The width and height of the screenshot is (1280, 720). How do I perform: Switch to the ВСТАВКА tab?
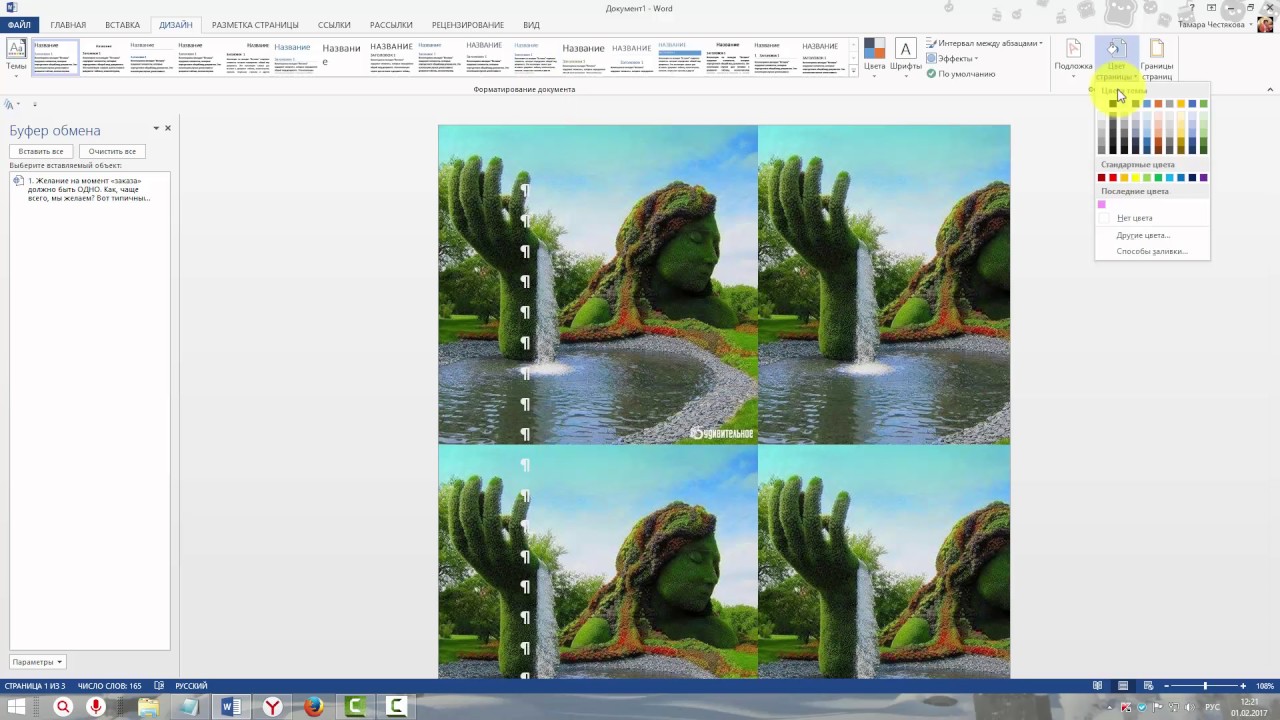(122, 25)
